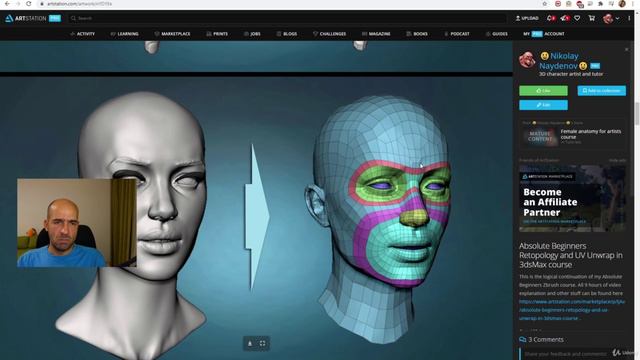Go back with browser back arrow
The image size is (640, 360).
pyautogui.click(x=7, y=4)
